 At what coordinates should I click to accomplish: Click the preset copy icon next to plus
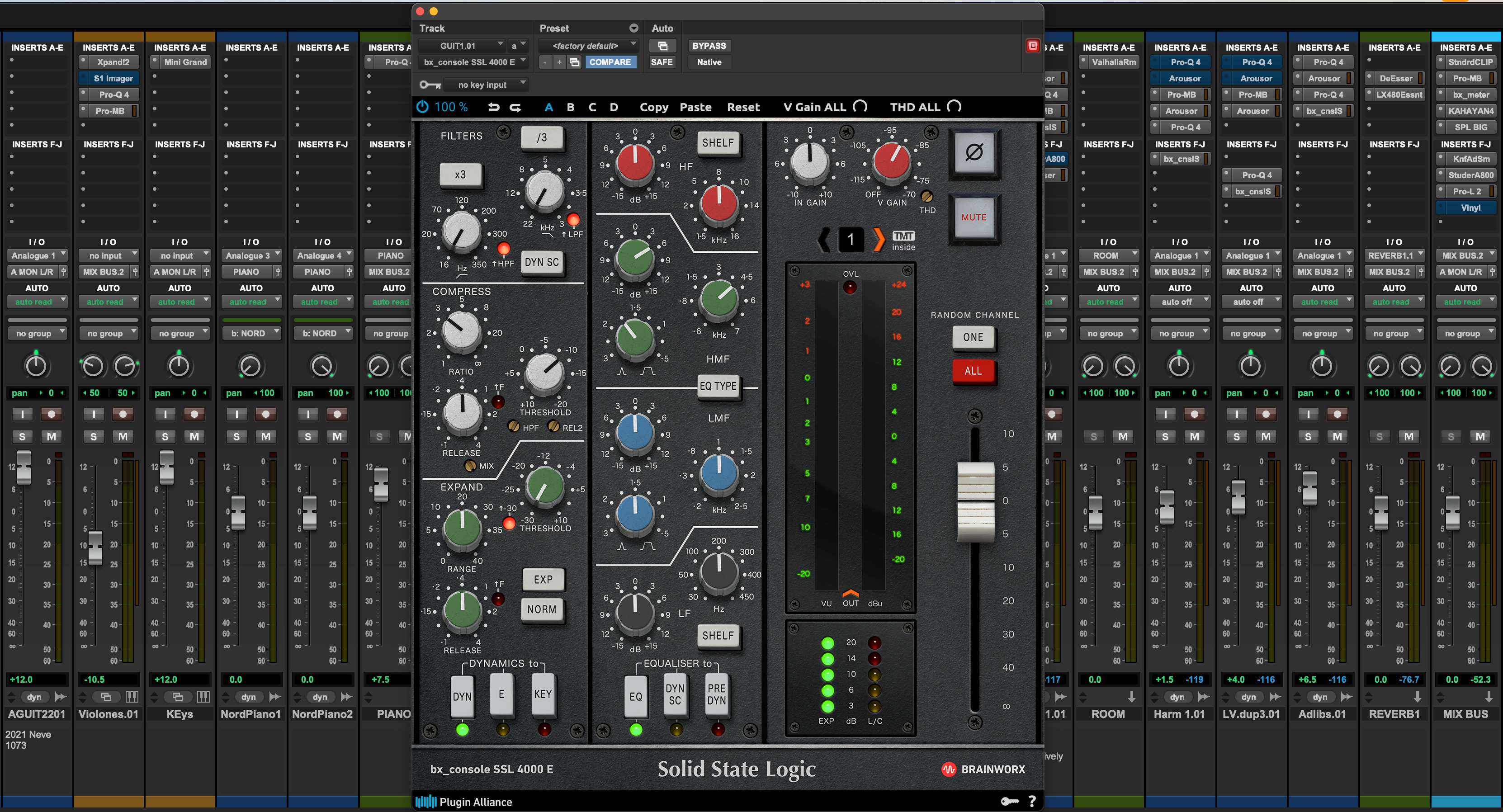[574, 62]
